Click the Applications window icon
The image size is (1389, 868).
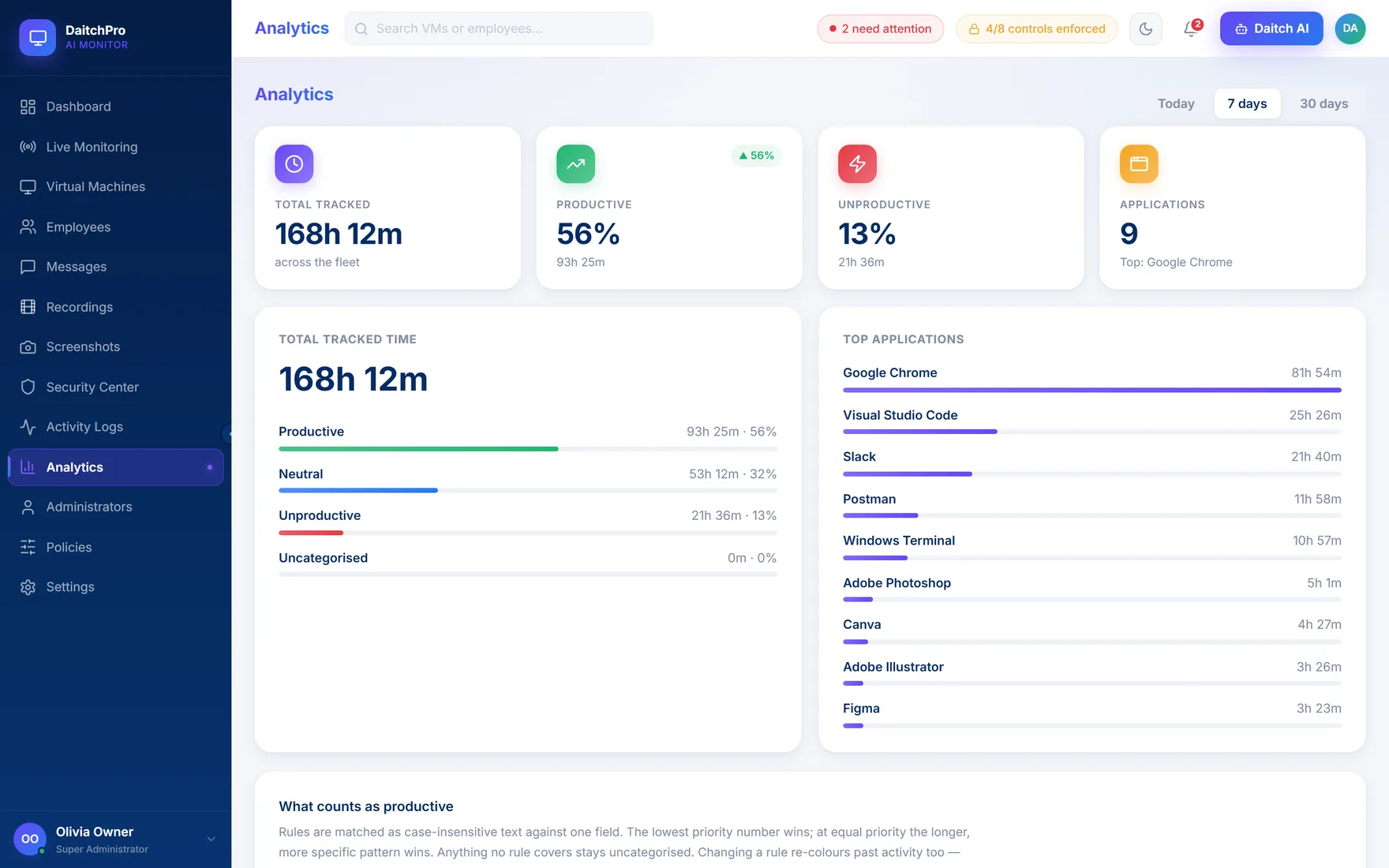(1139, 163)
